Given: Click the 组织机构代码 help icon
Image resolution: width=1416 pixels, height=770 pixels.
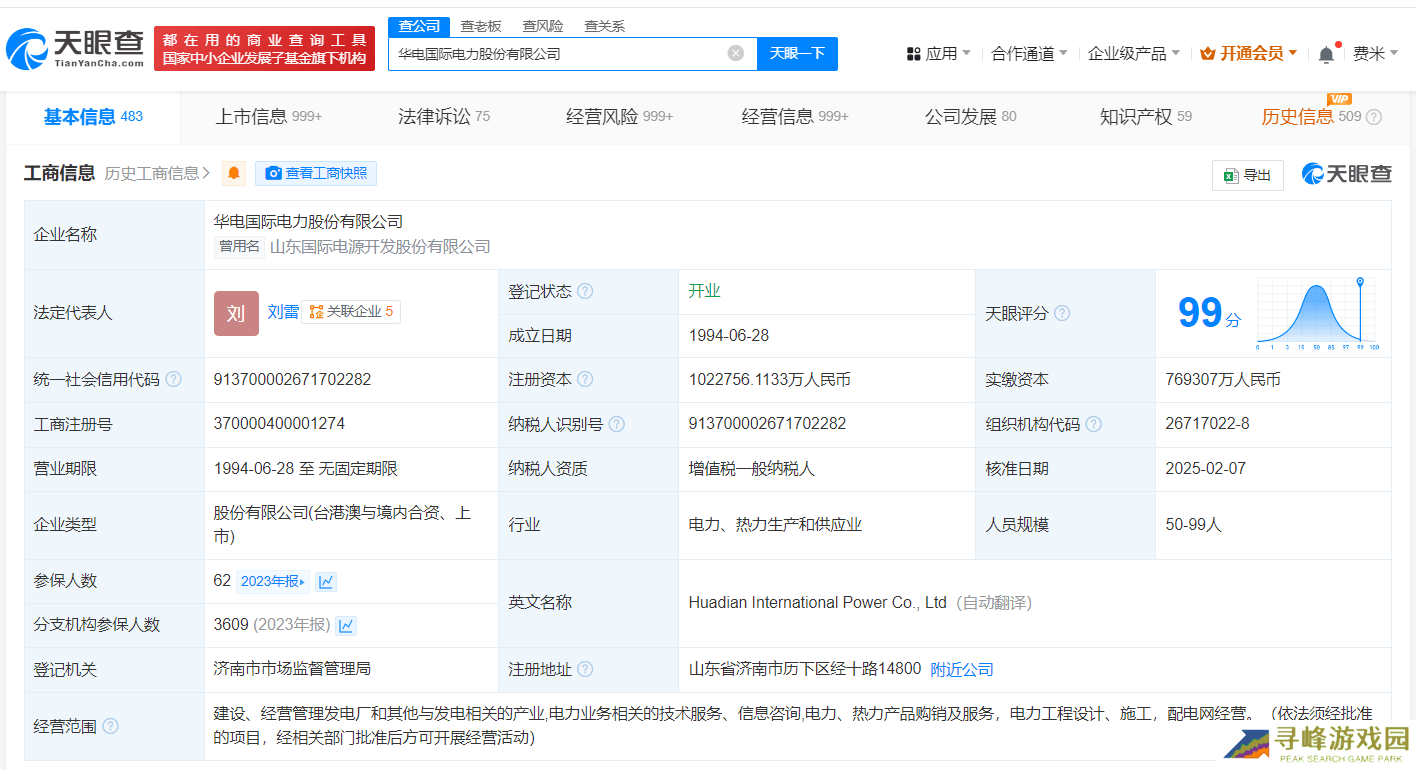Looking at the screenshot, I should click(1094, 424).
